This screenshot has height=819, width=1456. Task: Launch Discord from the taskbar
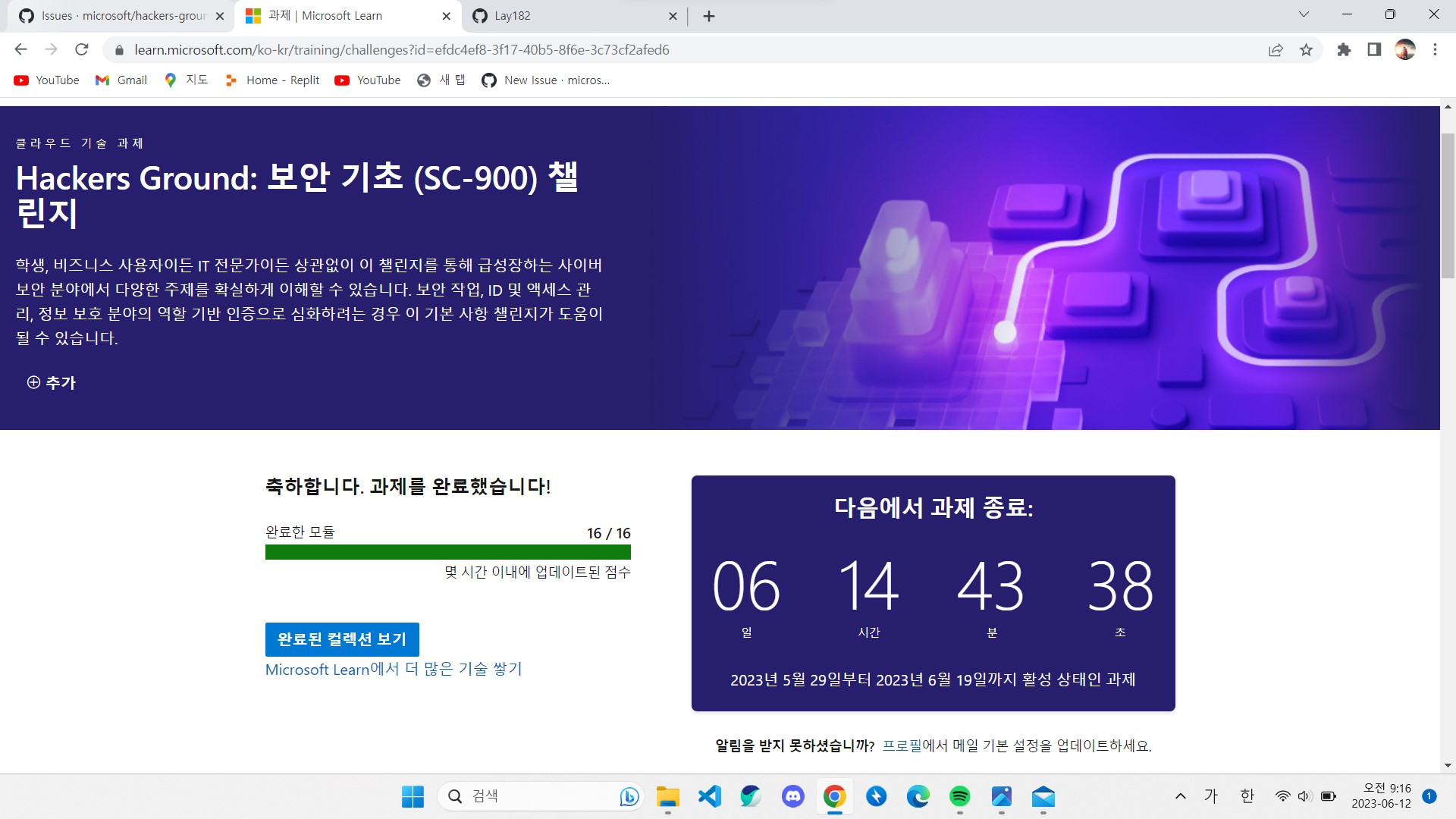point(792,796)
